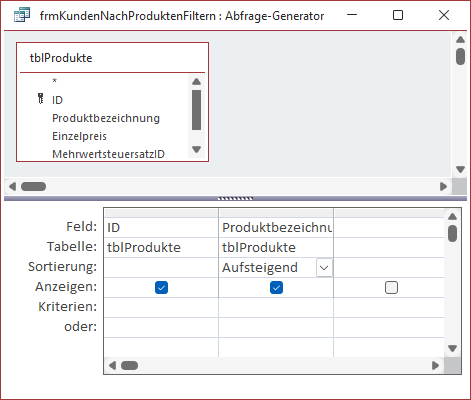471x400 pixels.
Task: Click the table pane vertical scrollbar thumb
Action: 460,56
